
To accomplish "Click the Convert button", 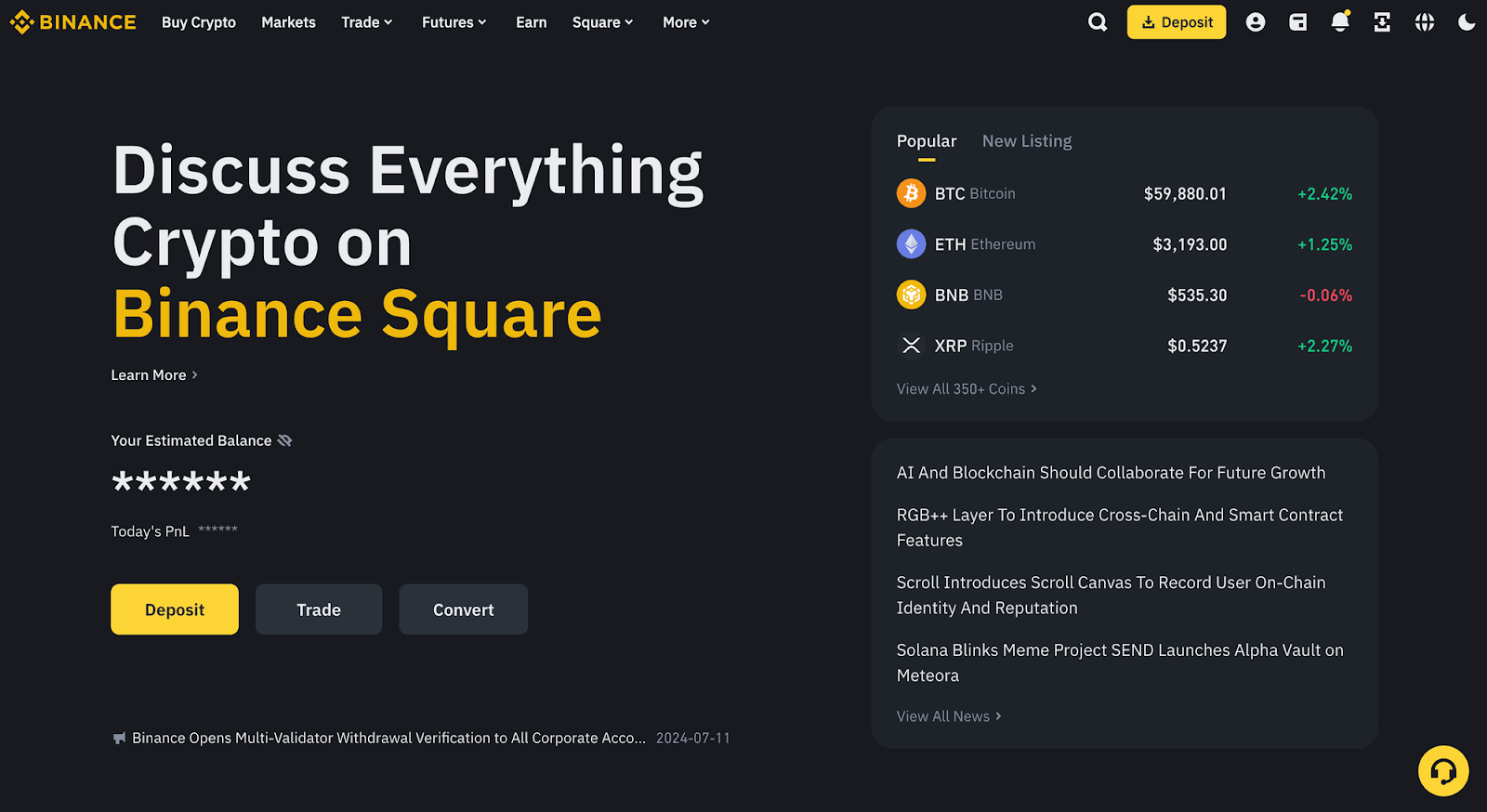I will (x=464, y=609).
